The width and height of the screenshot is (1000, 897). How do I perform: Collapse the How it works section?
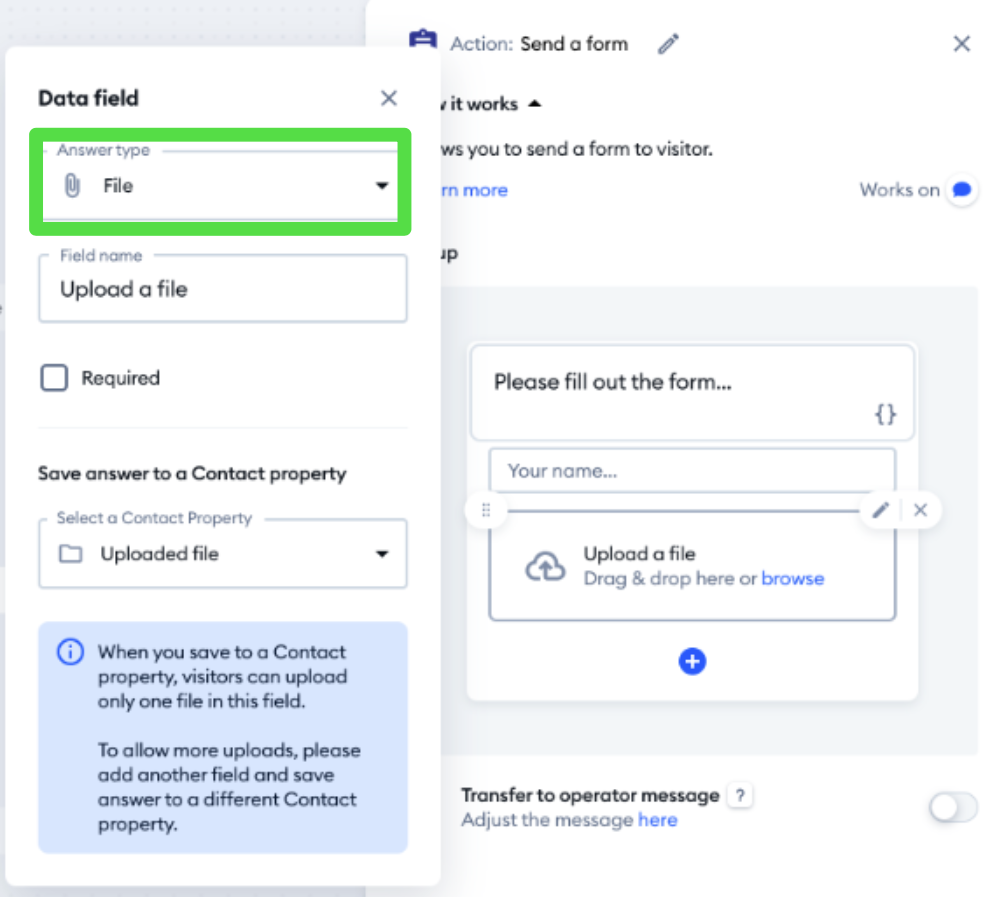(x=534, y=103)
